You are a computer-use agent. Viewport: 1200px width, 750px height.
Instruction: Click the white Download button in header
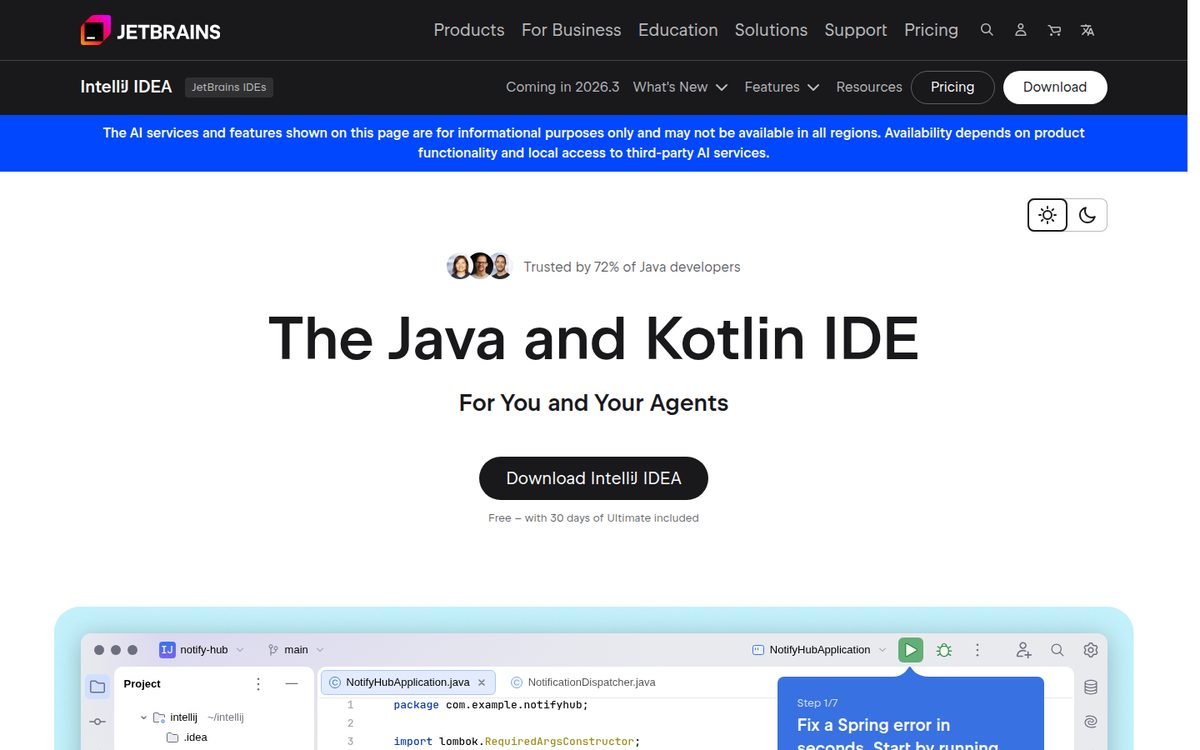[1055, 87]
